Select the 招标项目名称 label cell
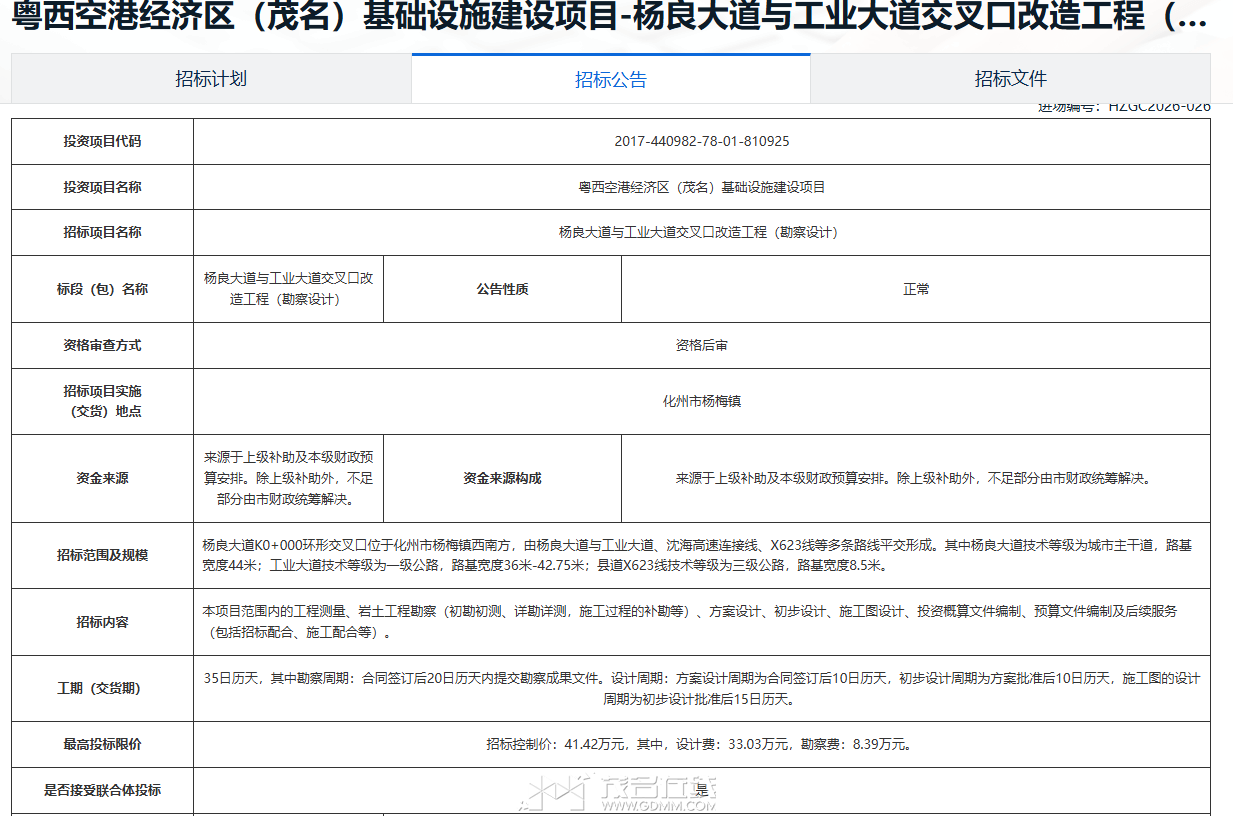 point(102,232)
